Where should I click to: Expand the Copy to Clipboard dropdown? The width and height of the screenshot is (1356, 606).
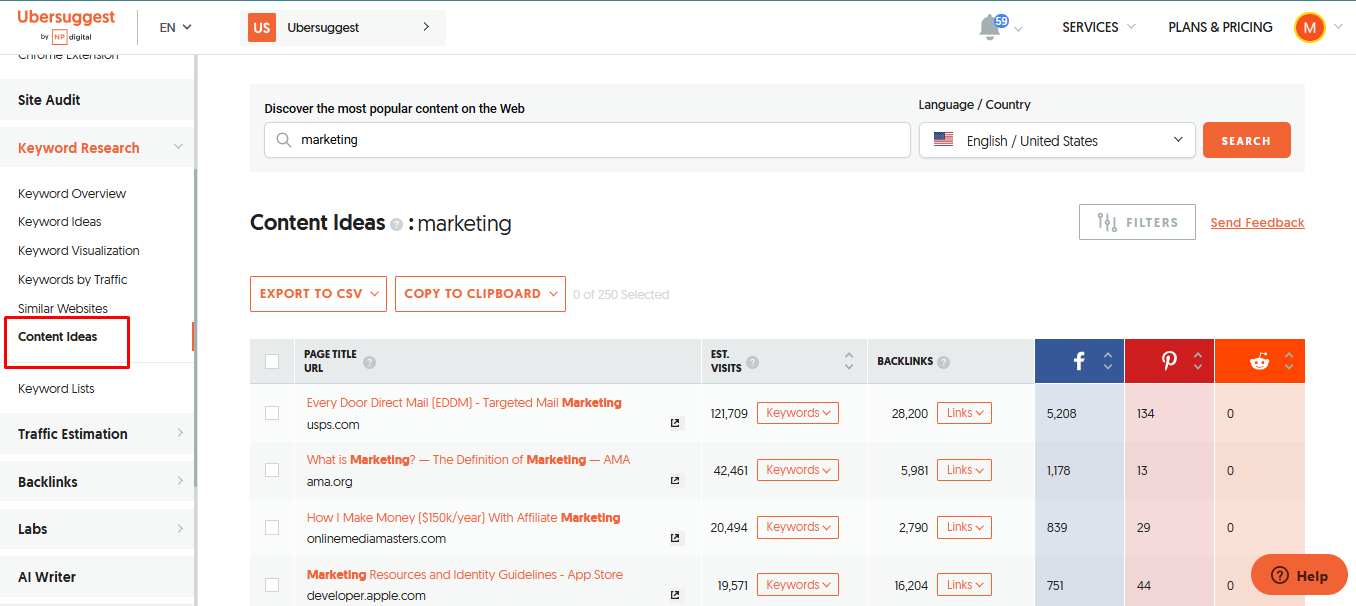pyautogui.click(x=480, y=294)
